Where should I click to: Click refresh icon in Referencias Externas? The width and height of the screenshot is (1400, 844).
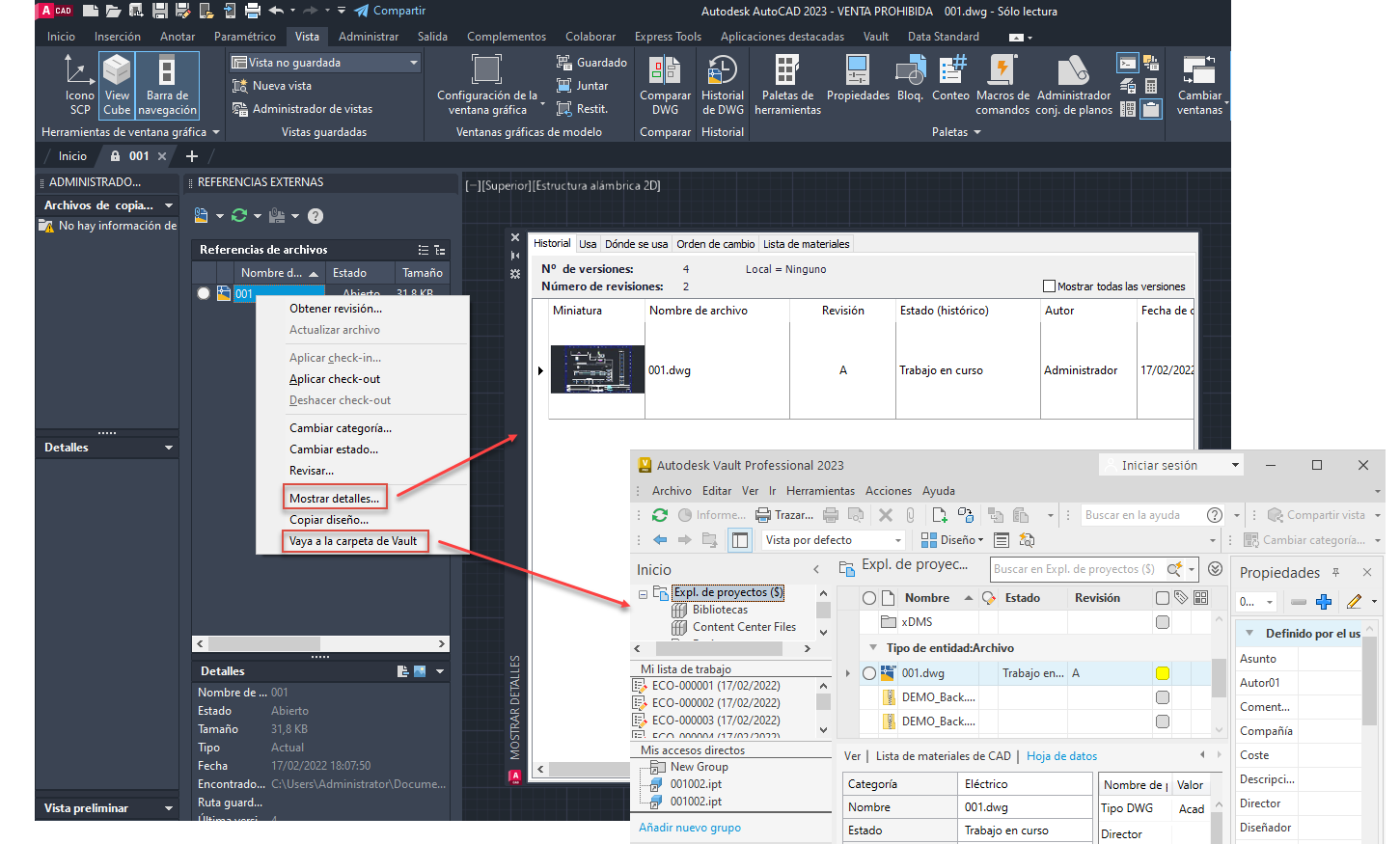click(x=239, y=216)
